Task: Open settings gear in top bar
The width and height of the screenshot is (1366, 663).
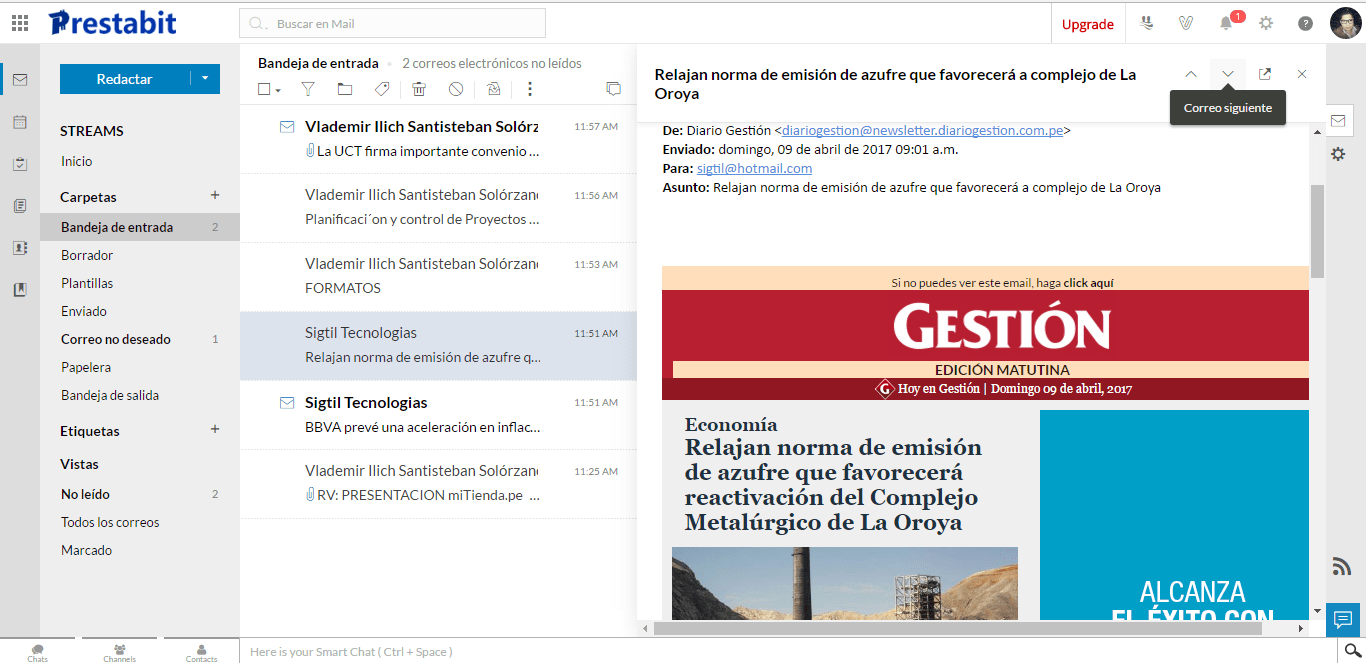Action: (1266, 23)
